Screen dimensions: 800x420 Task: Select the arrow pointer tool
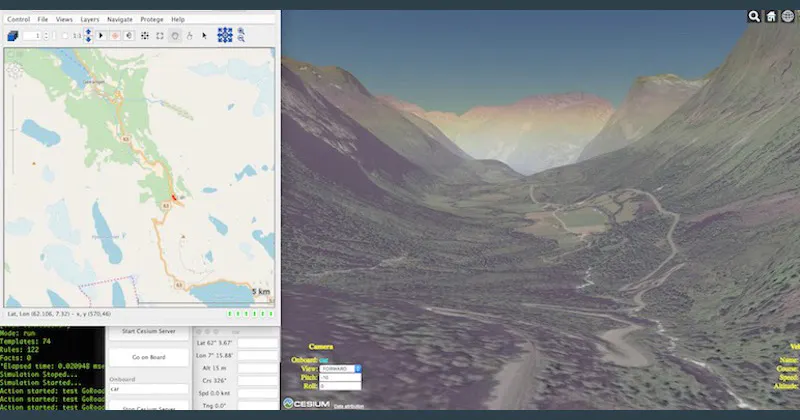coord(204,36)
